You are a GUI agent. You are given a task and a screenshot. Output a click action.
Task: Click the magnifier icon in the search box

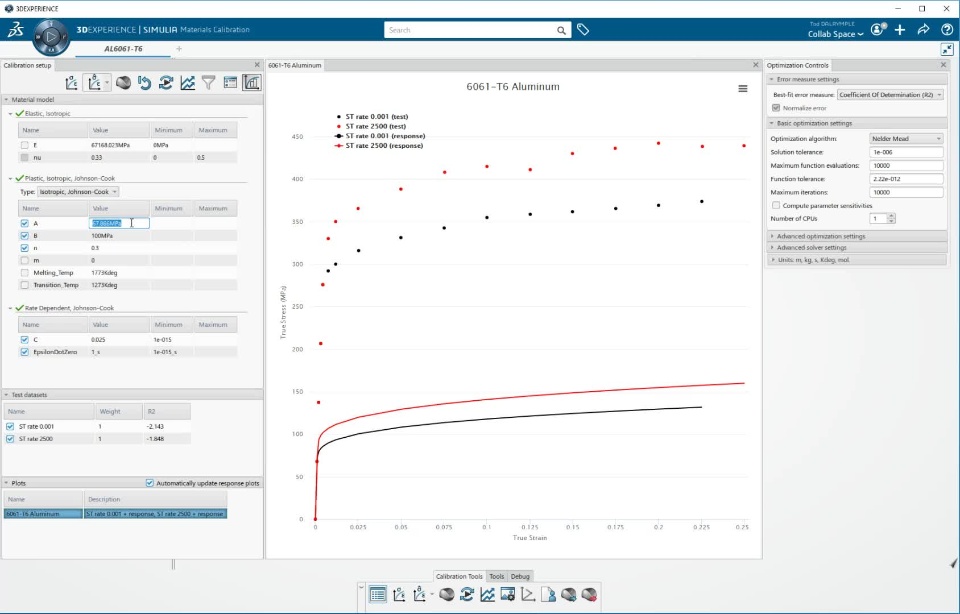[561, 30]
